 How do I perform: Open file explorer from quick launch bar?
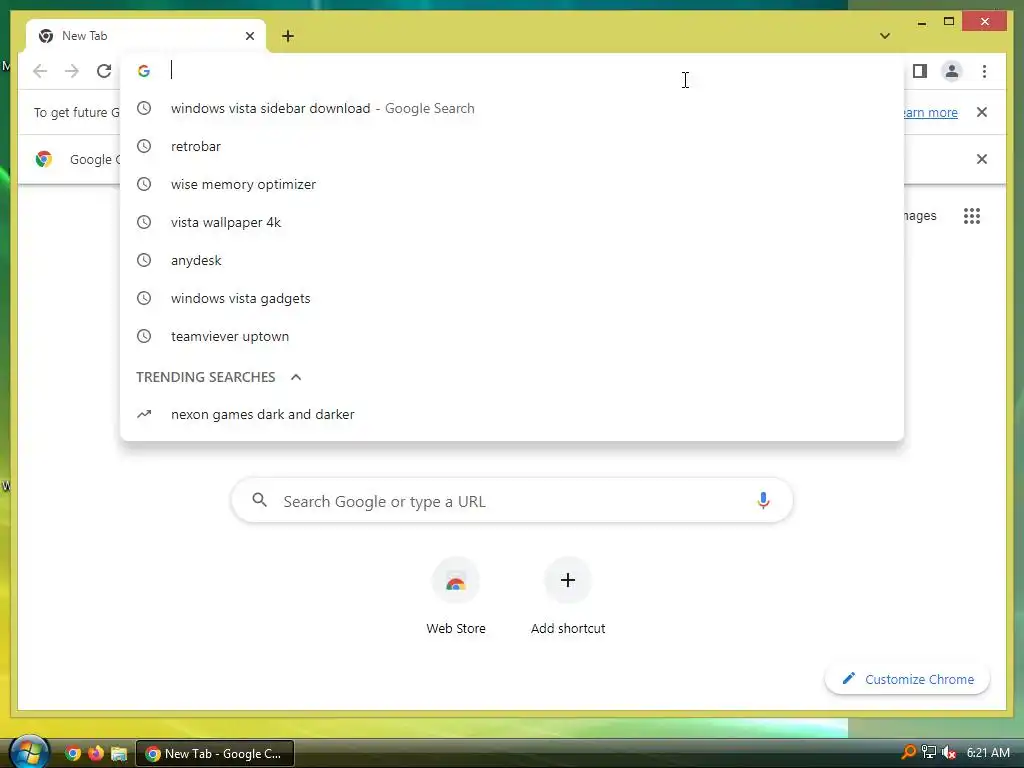pos(118,754)
